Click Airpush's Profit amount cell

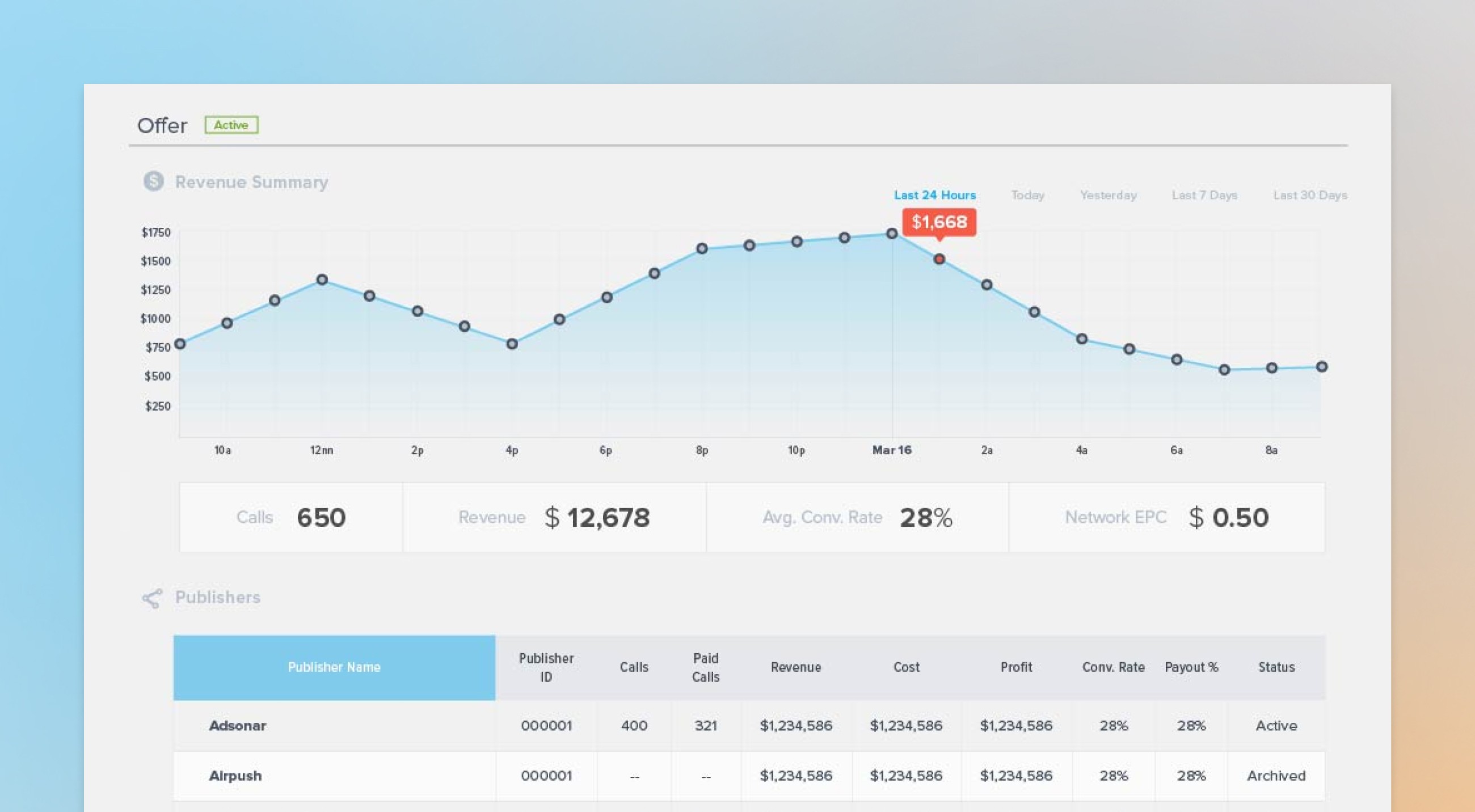tap(1017, 776)
